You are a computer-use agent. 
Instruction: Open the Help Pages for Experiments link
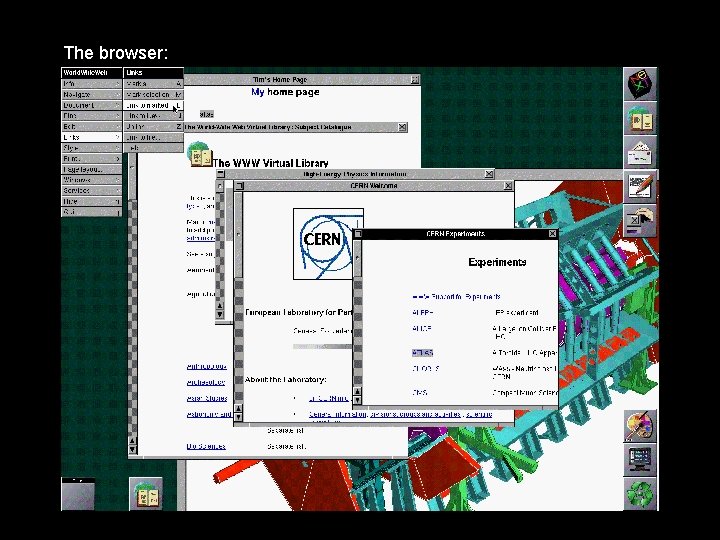(456, 297)
